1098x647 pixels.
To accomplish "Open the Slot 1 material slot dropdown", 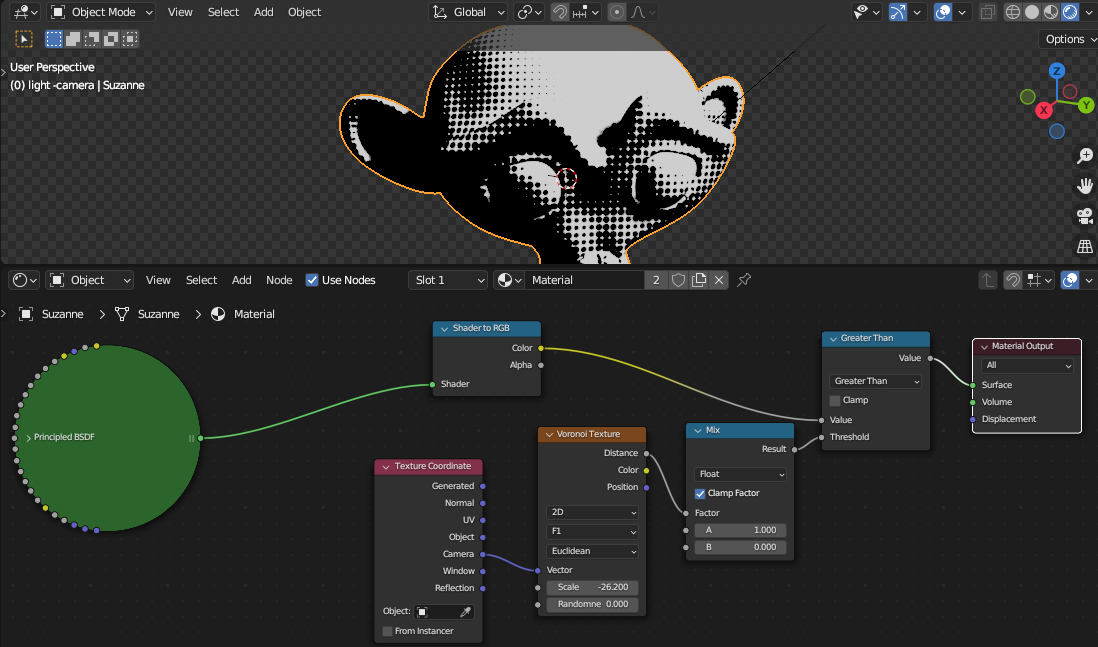I will point(447,280).
